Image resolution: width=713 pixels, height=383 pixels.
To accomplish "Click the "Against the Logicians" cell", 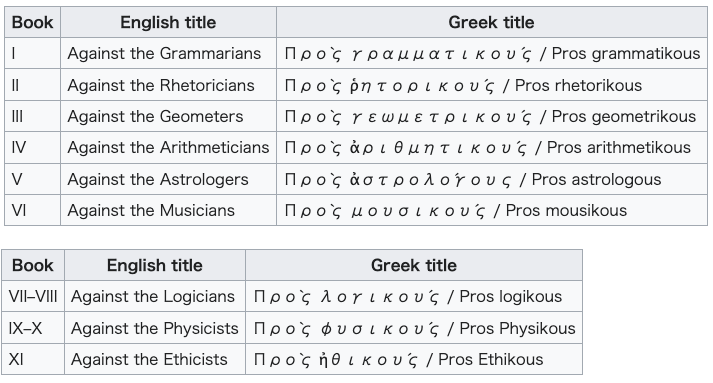I will 155,296.
